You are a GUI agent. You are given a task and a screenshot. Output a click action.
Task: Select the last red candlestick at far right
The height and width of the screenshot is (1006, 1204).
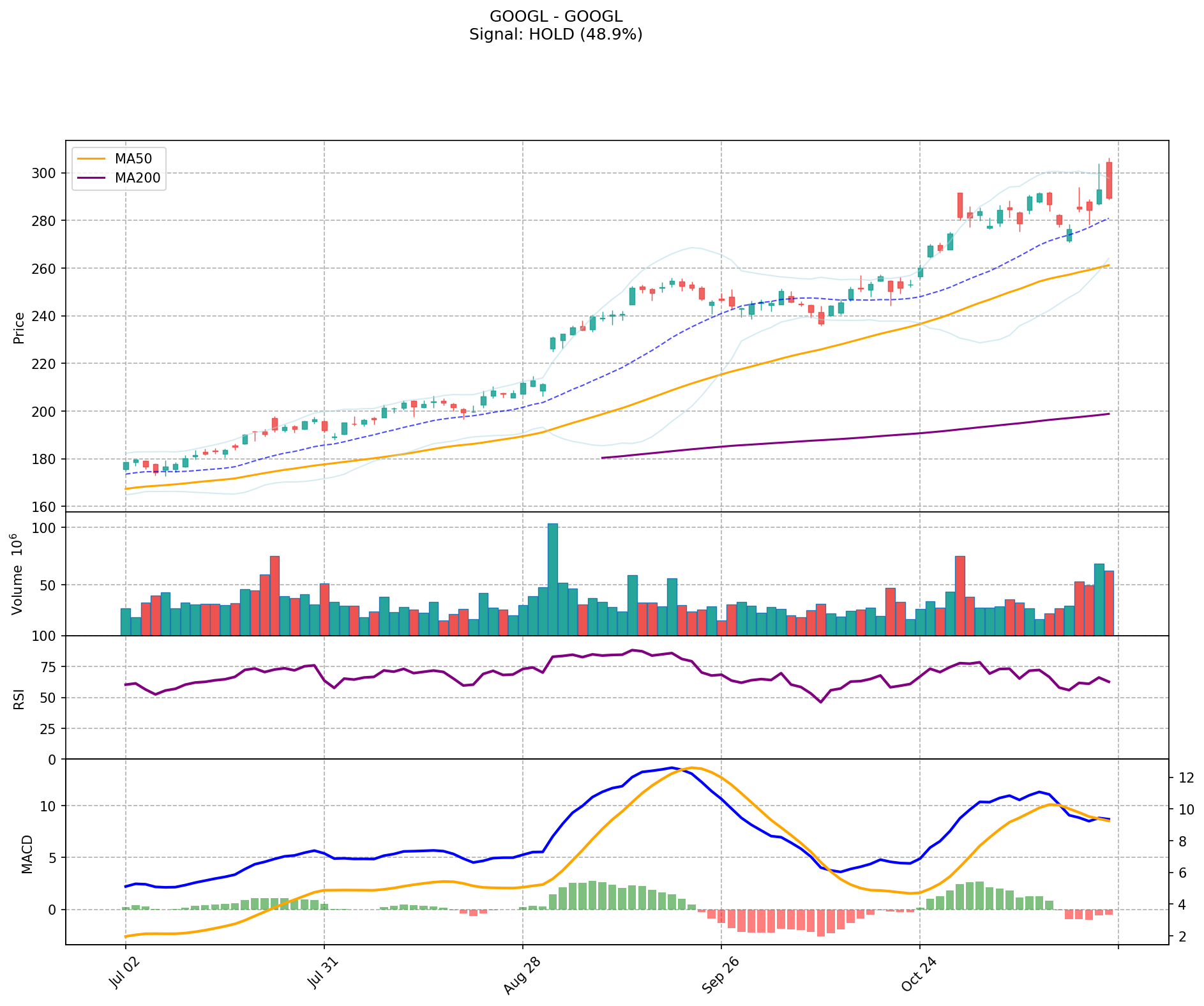1109,180
